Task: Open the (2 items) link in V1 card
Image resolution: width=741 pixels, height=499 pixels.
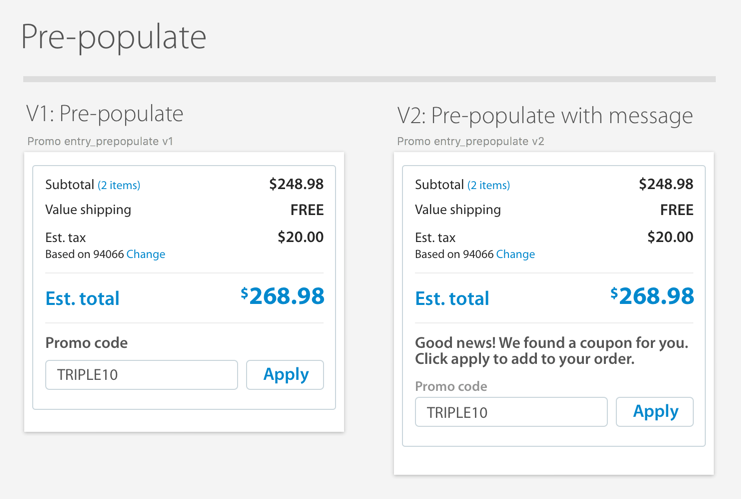Action: [x=119, y=185]
